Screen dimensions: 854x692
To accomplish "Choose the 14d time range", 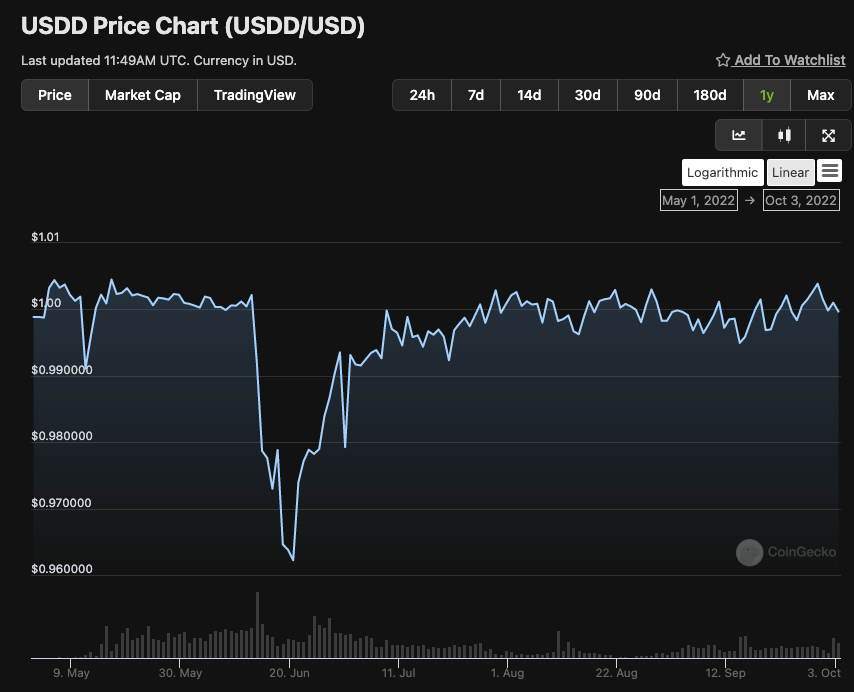I will click(x=529, y=95).
